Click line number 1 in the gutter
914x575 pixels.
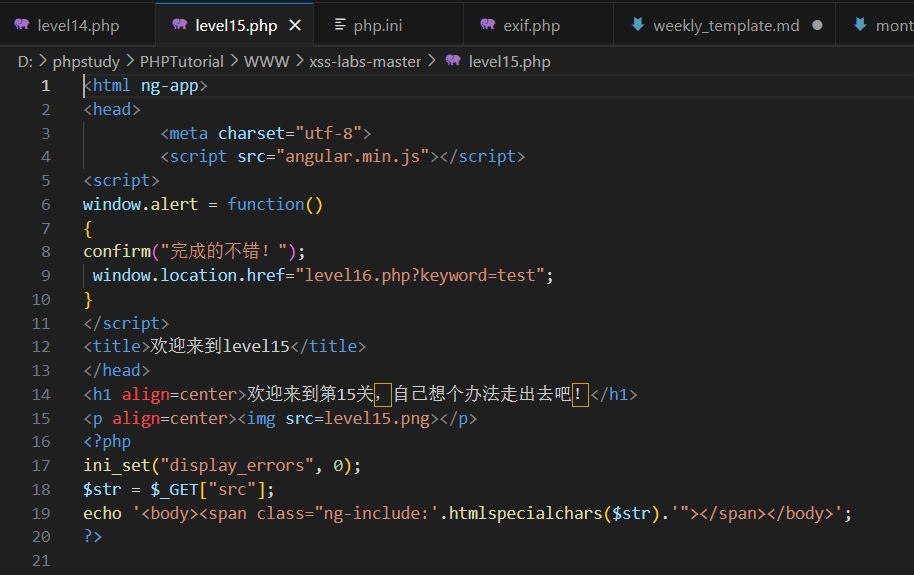click(x=45, y=86)
